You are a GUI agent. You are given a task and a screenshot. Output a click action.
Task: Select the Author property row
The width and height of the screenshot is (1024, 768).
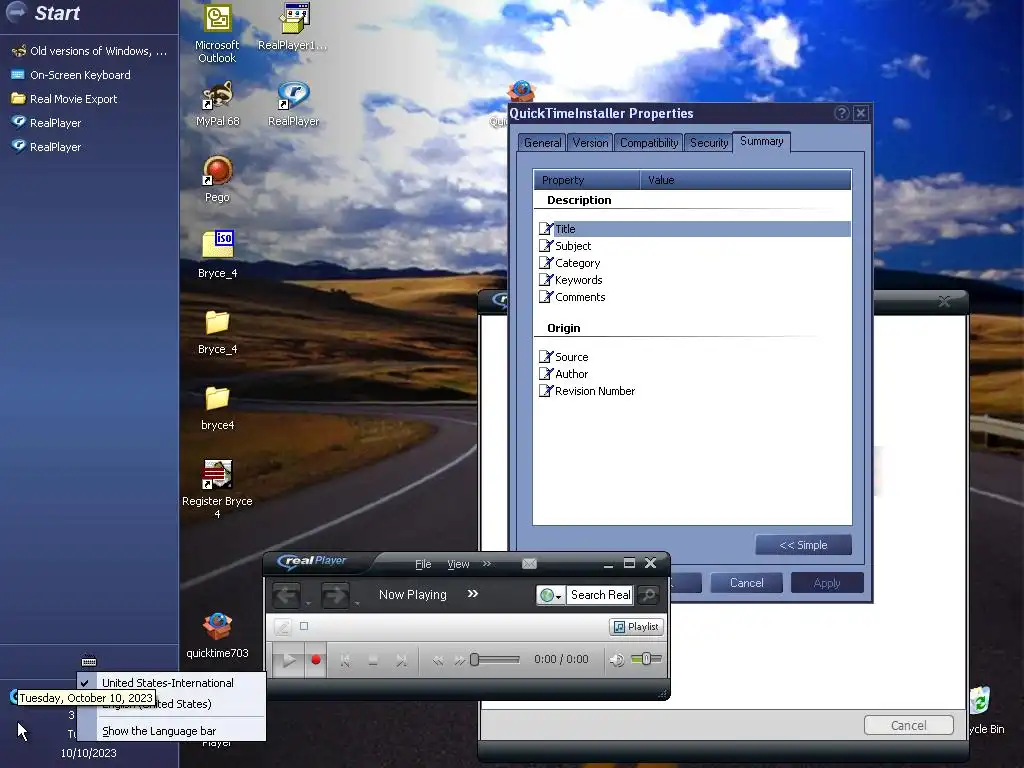693,374
